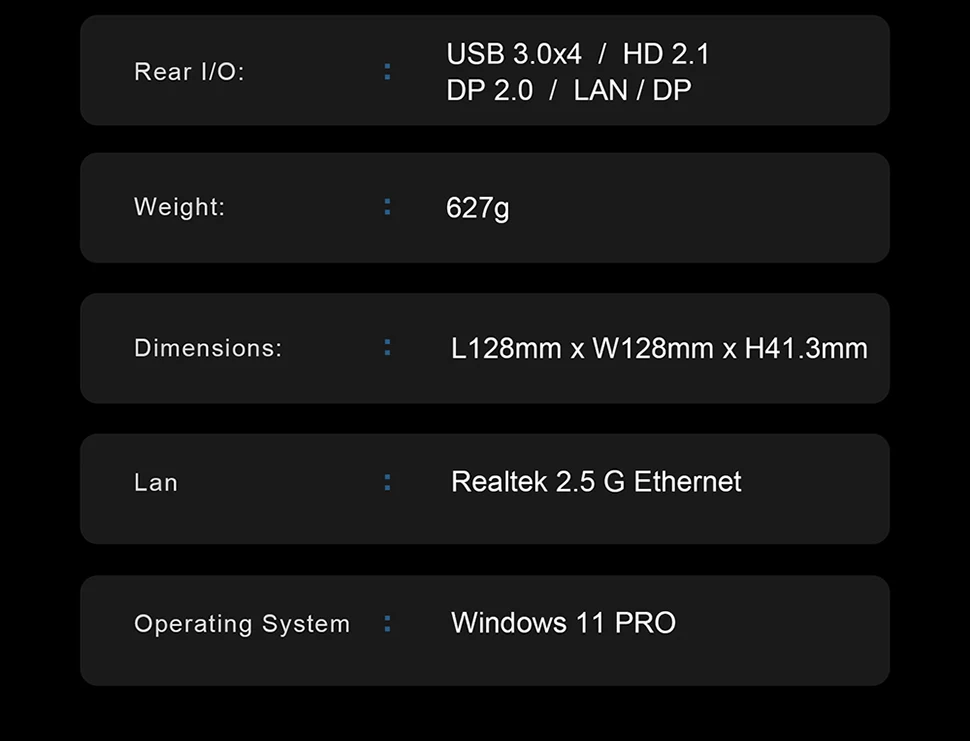Select the "Lan" row label
The width and height of the screenshot is (970, 741).
pos(156,483)
